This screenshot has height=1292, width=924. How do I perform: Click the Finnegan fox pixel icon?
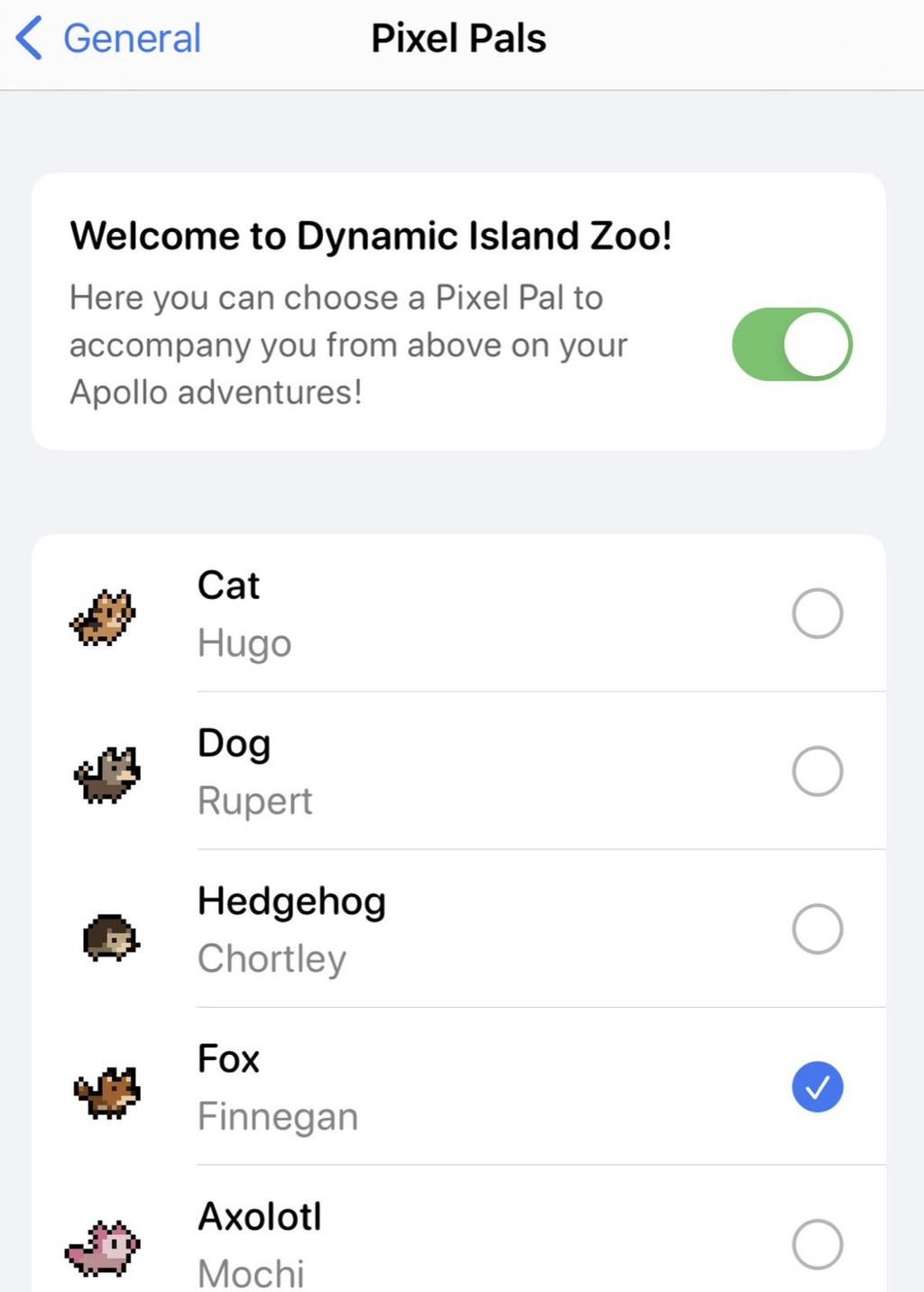pos(107,1092)
